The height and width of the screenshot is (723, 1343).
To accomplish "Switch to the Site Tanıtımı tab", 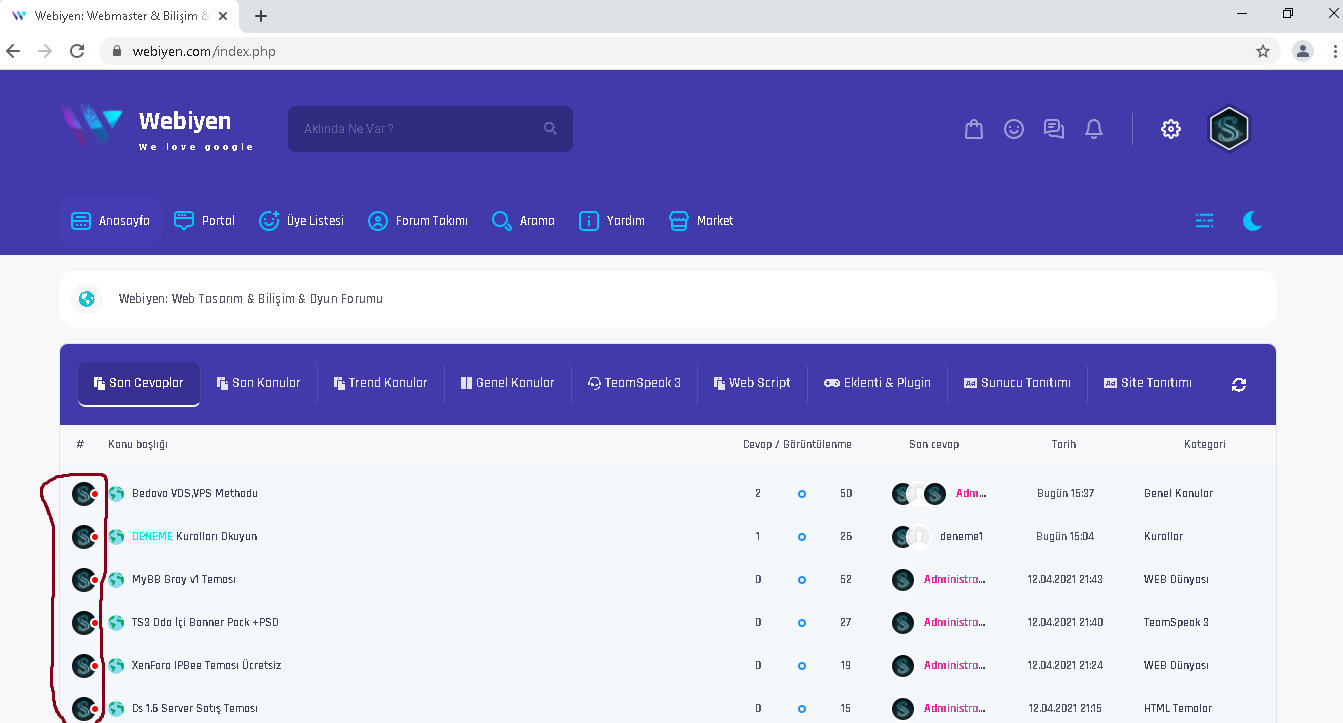I will [1148, 383].
